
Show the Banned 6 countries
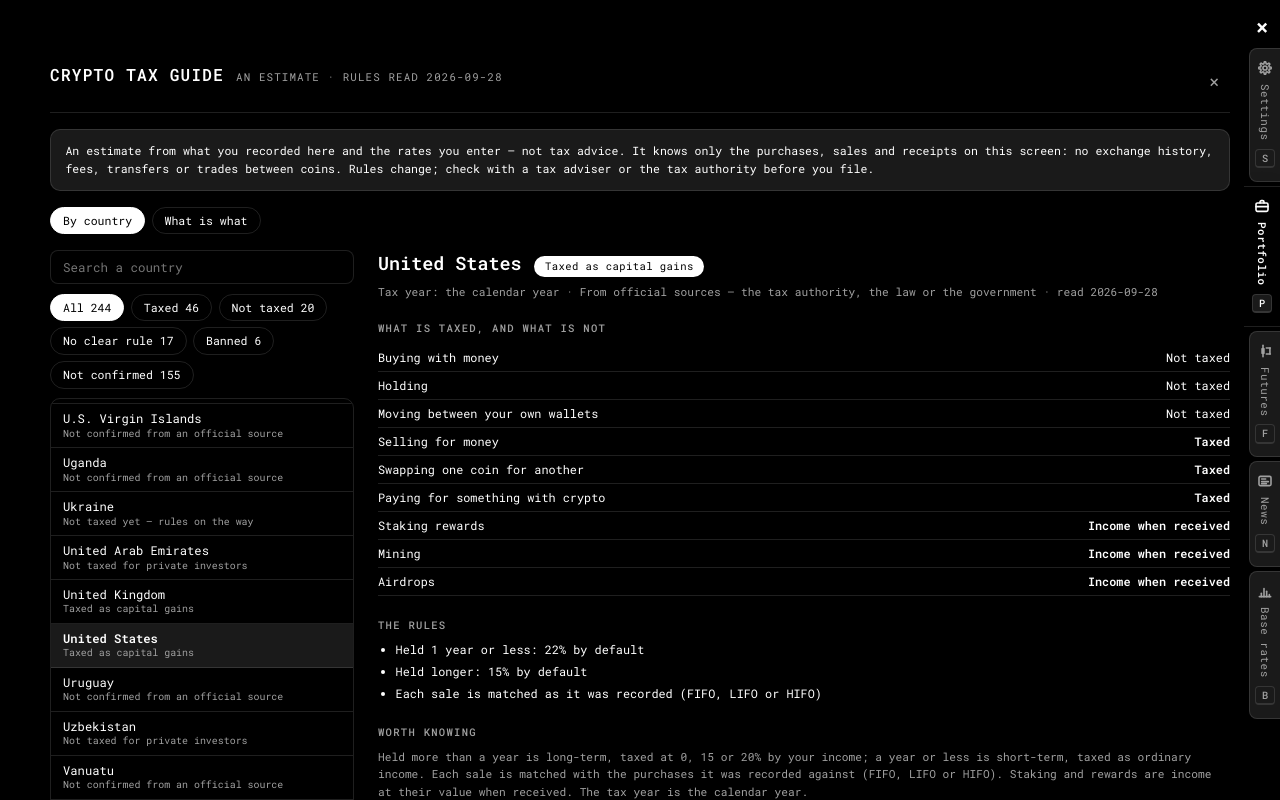(233, 341)
